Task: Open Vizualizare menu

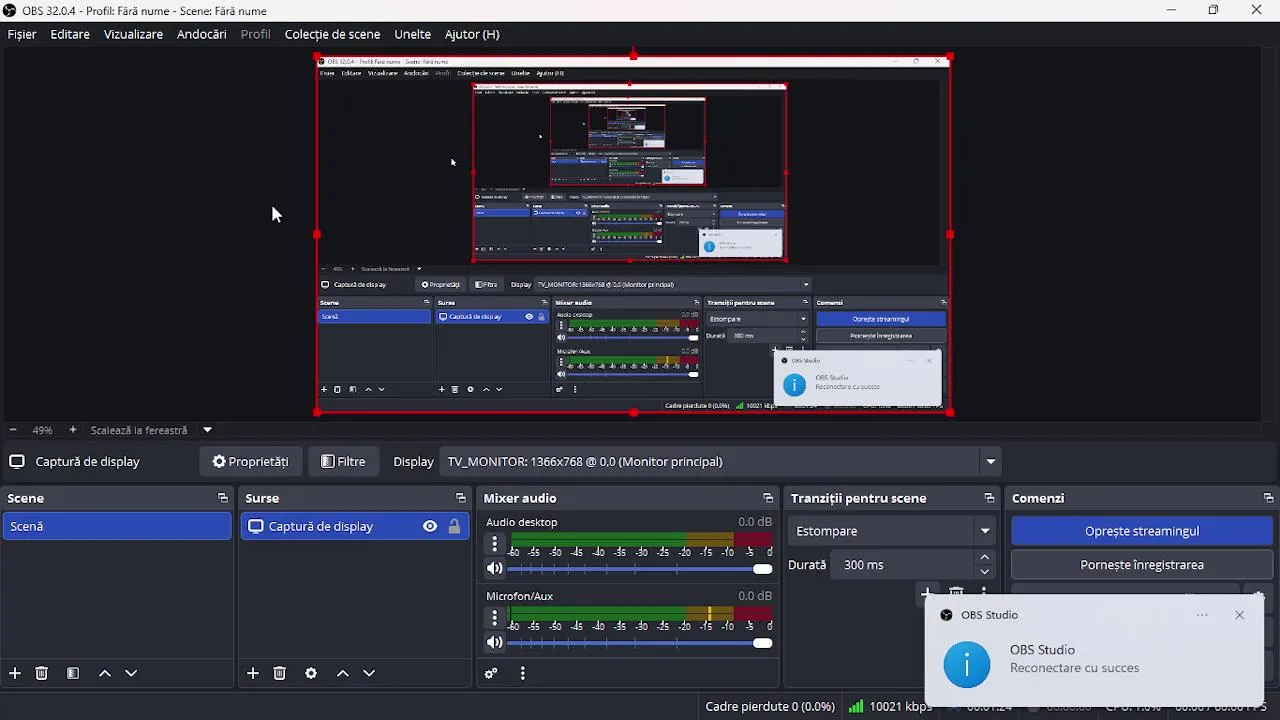Action: (x=133, y=34)
